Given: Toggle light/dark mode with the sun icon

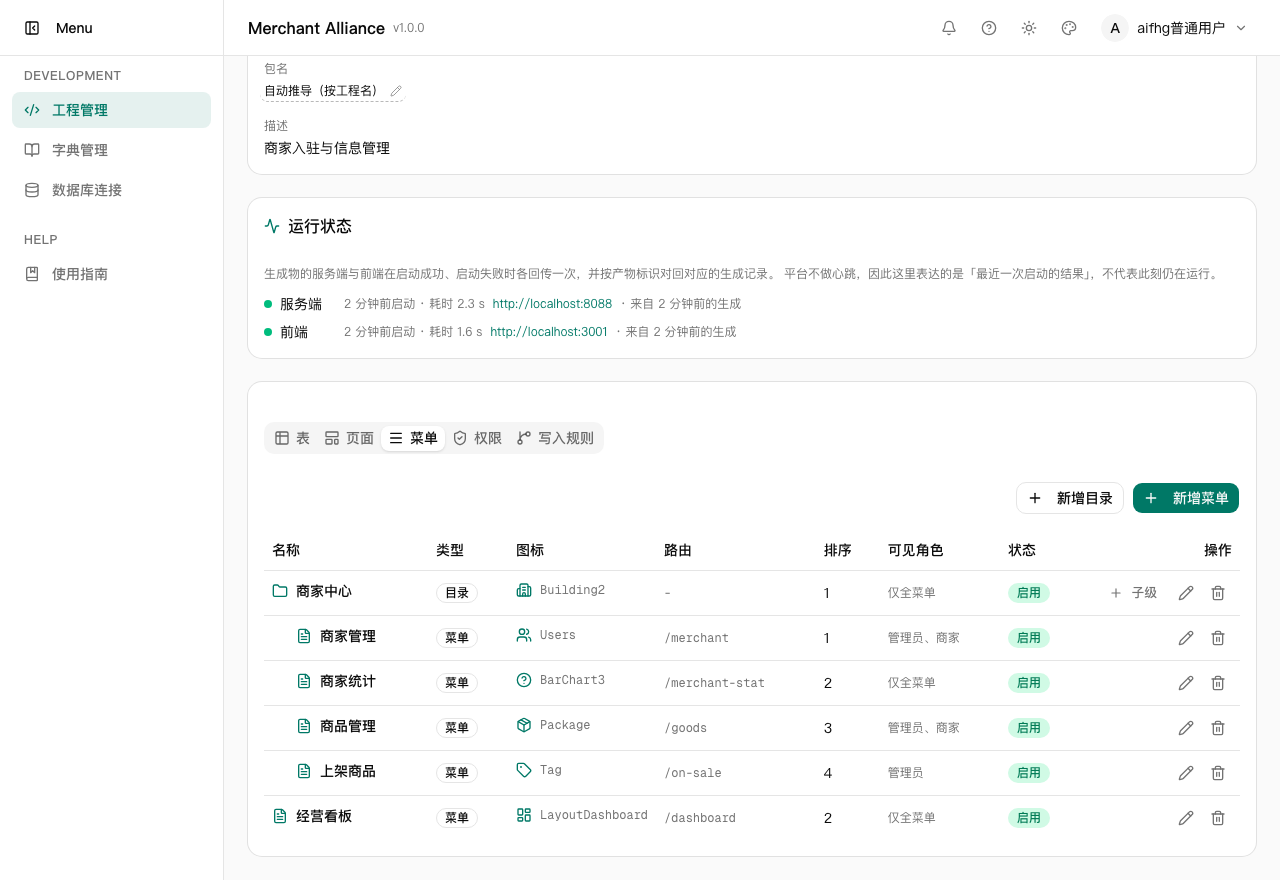Looking at the screenshot, I should click(x=1029, y=28).
